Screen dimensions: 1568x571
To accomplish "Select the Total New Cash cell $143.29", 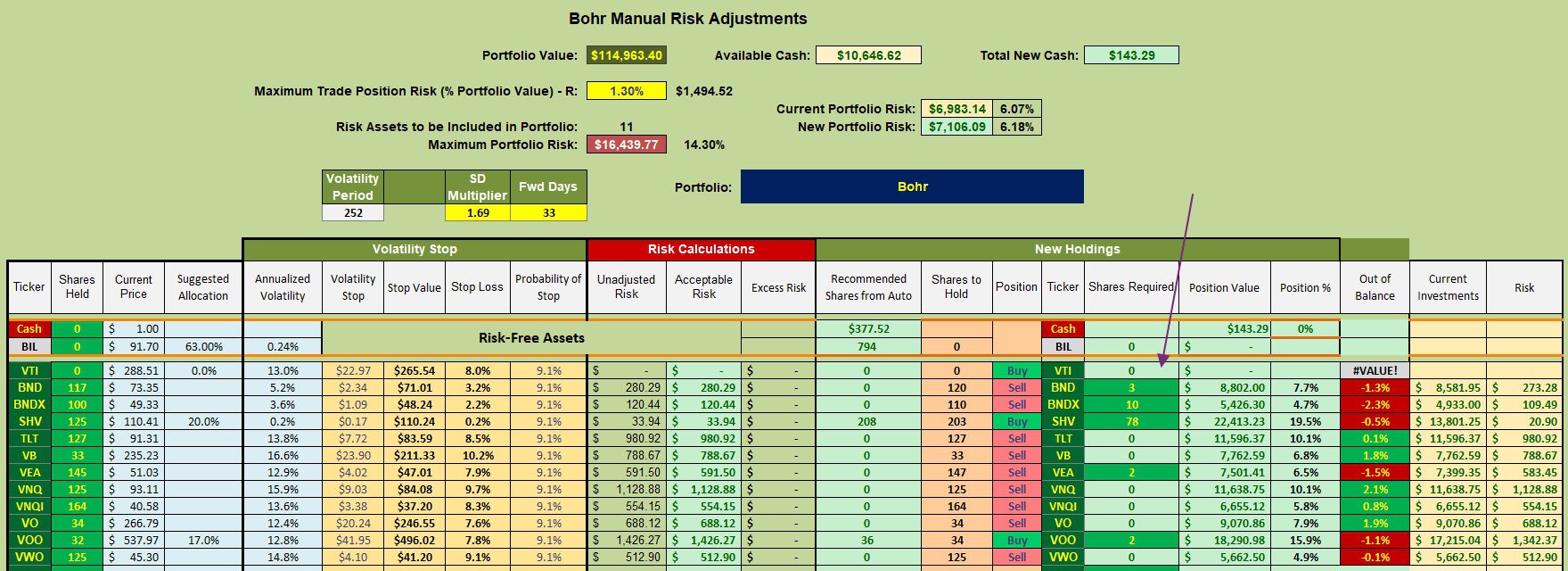I will (x=1131, y=55).
